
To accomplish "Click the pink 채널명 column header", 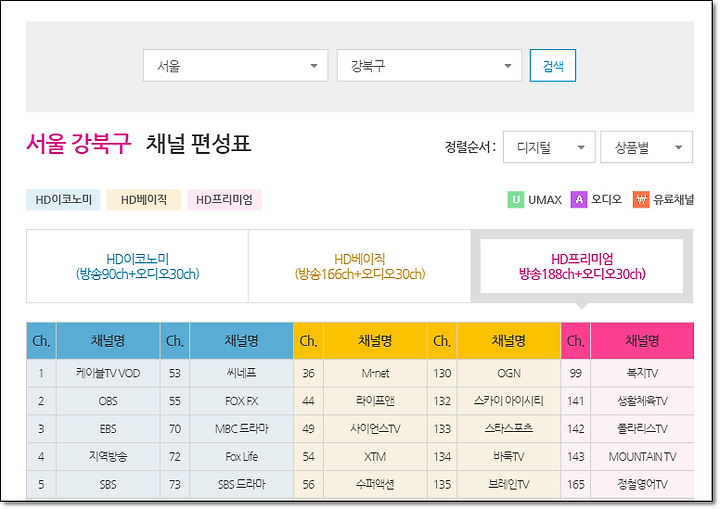I will coord(642,341).
